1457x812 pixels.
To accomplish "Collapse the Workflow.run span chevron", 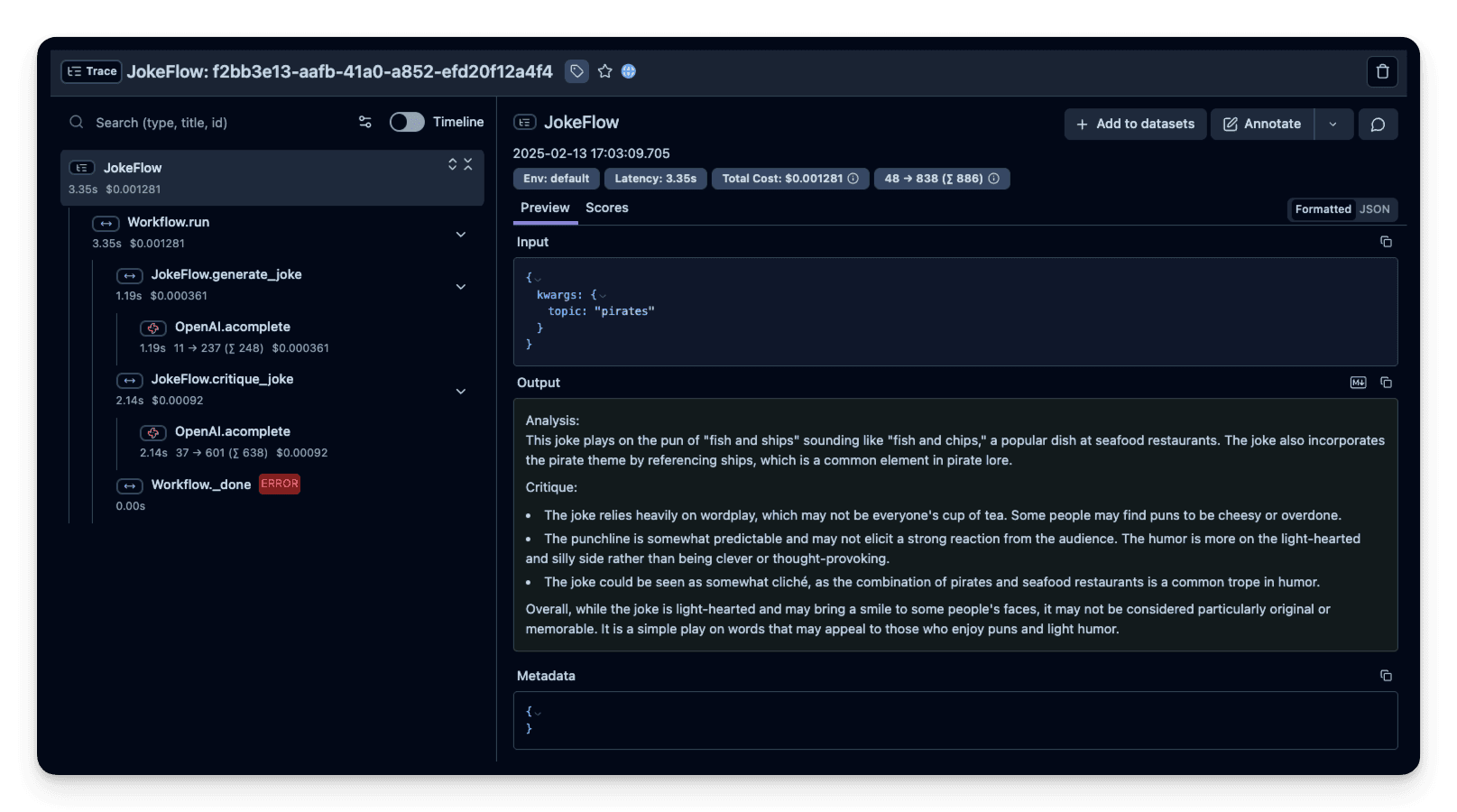I will click(461, 234).
